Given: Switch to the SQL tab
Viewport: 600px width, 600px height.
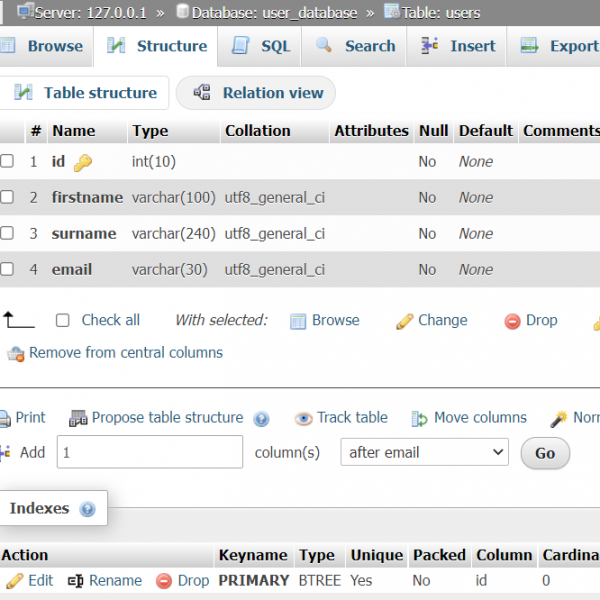Looking at the screenshot, I should 261,46.
